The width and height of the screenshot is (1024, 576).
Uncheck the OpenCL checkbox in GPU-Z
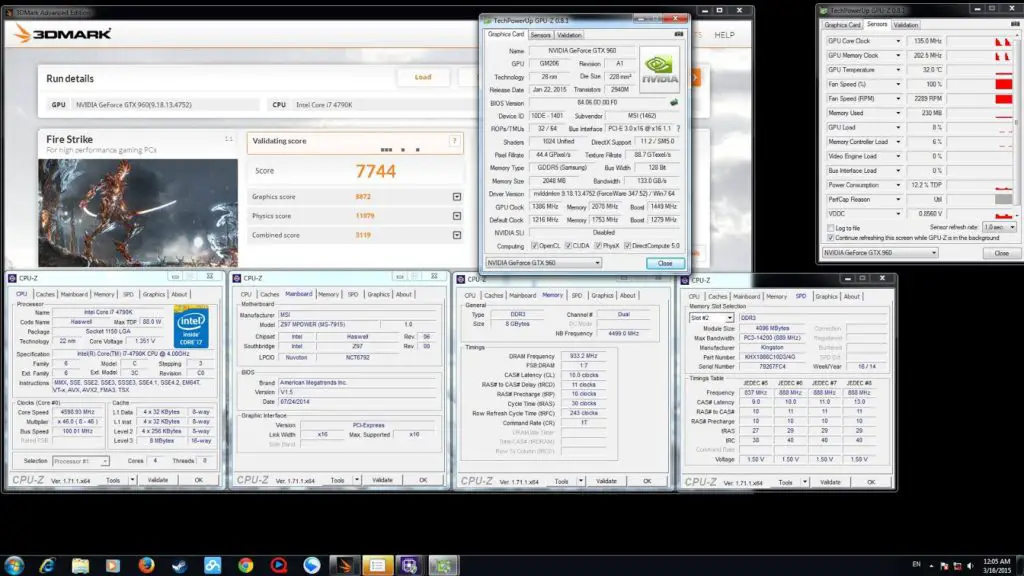[535, 246]
